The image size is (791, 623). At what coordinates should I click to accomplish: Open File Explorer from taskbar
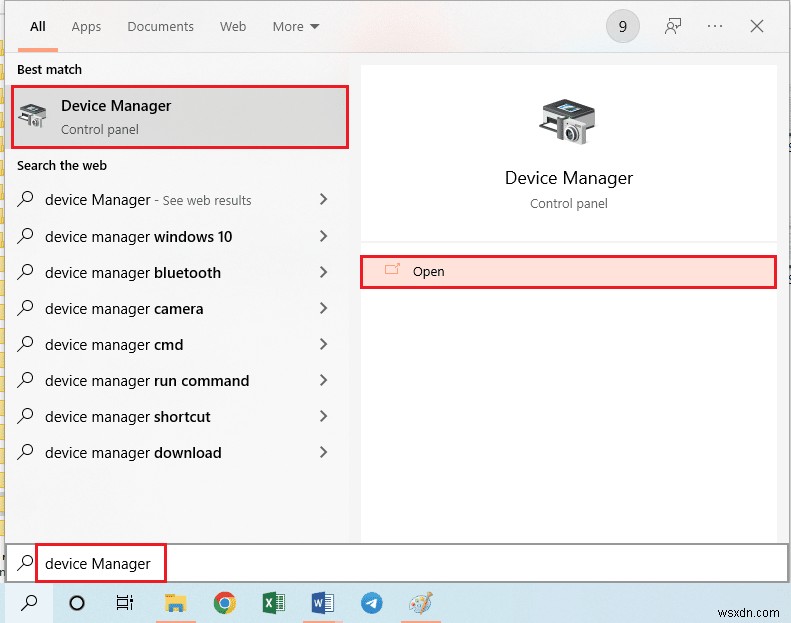click(x=175, y=602)
